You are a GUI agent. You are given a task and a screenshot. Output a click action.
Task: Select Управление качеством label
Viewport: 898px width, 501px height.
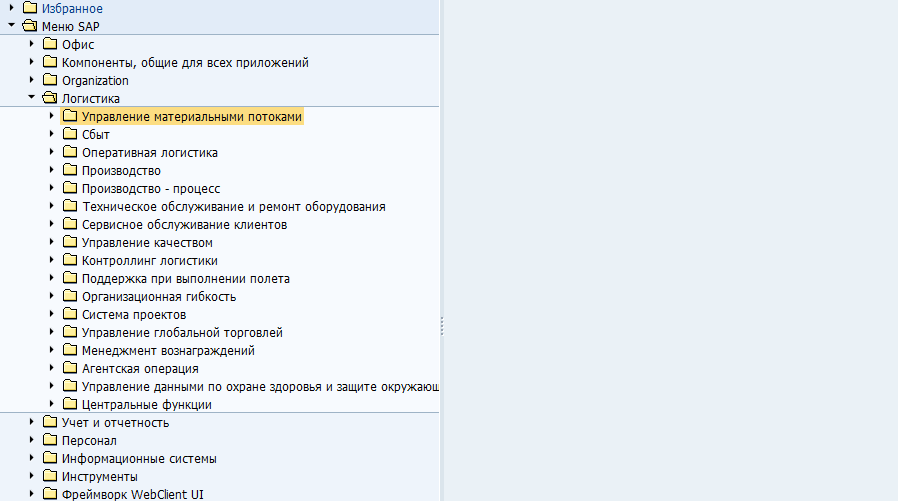click(x=147, y=243)
